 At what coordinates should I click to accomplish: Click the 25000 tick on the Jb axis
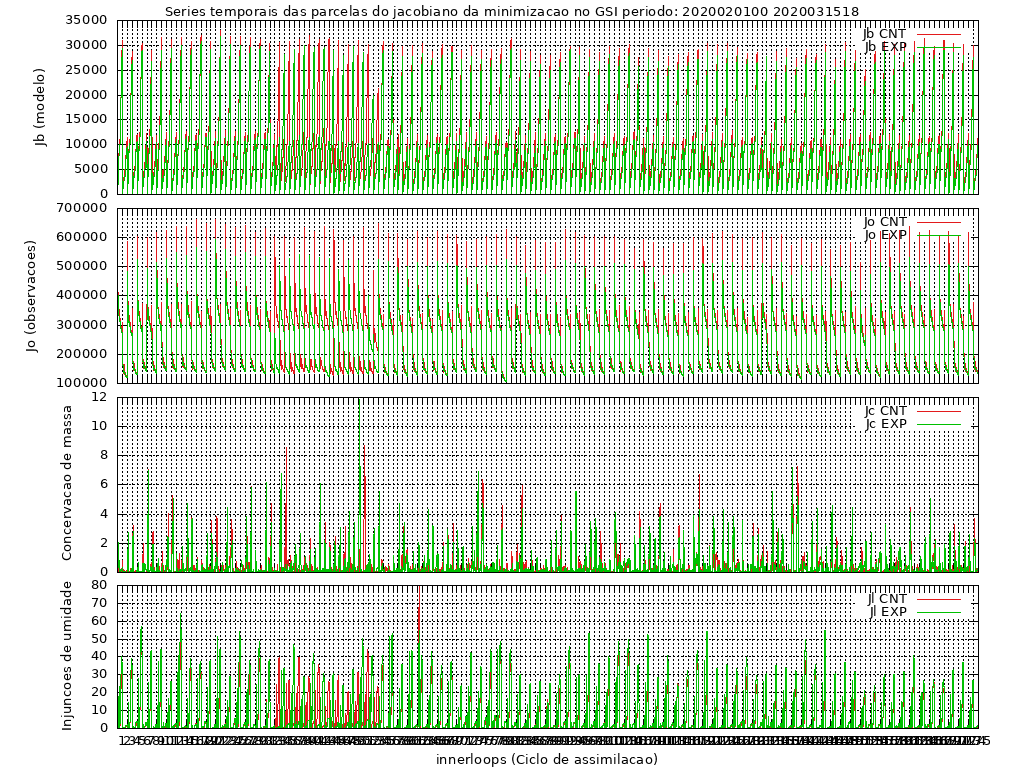(x=86, y=70)
